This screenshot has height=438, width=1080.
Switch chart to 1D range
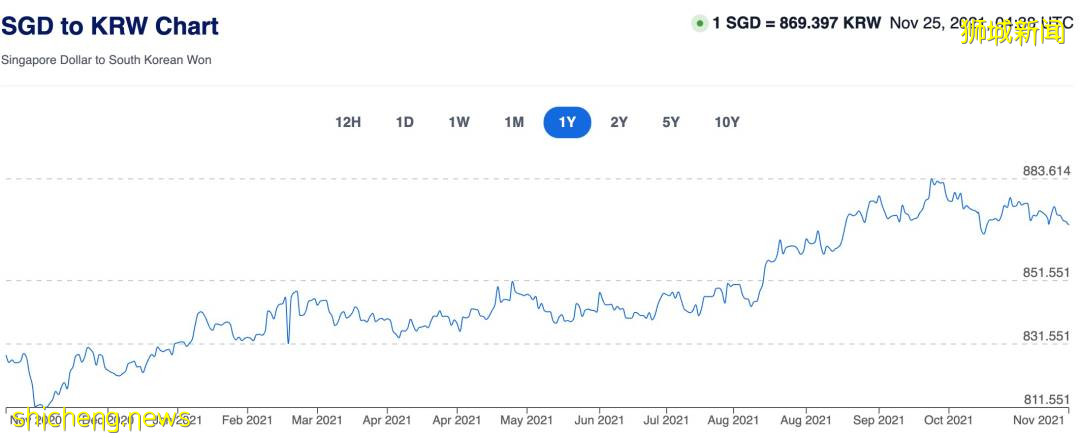(x=404, y=122)
